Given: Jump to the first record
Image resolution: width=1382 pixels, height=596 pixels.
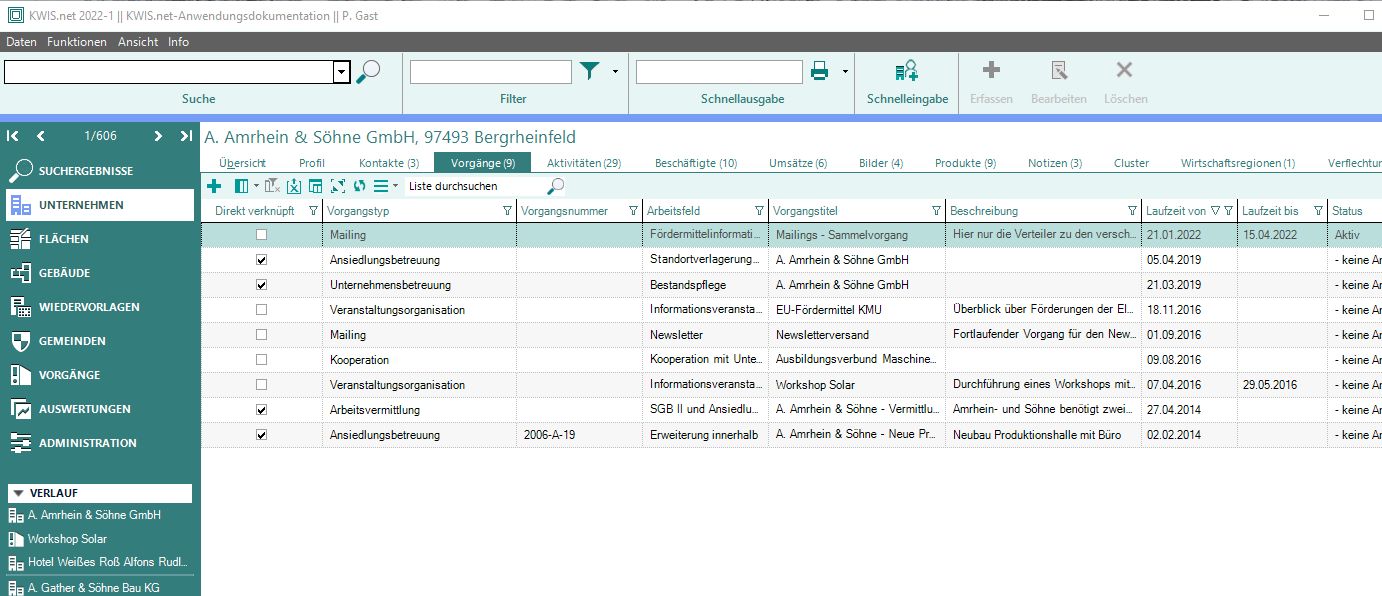Looking at the screenshot, I should (13, 136).
